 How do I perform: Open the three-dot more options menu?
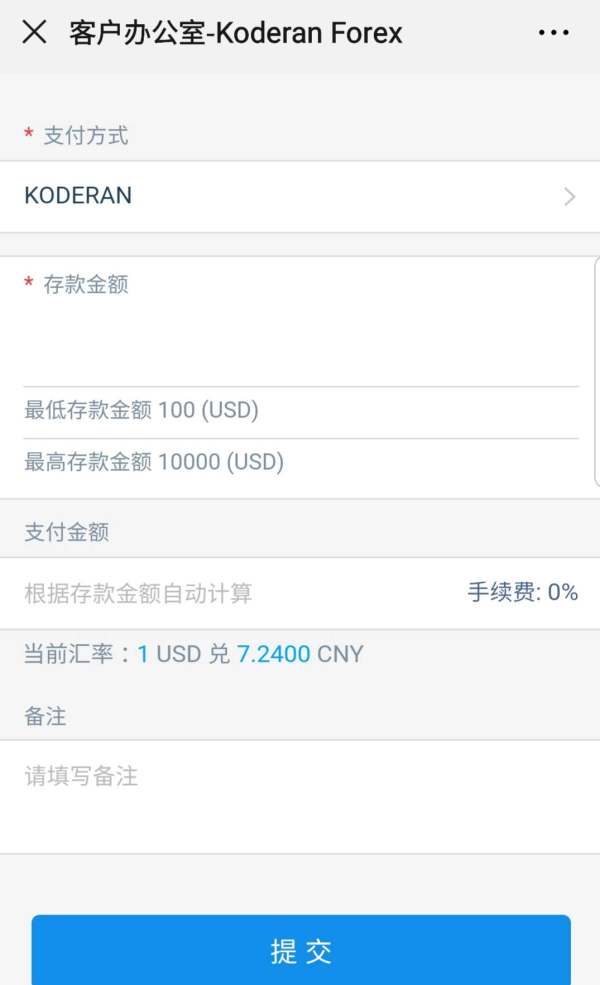tap(553, 33)
